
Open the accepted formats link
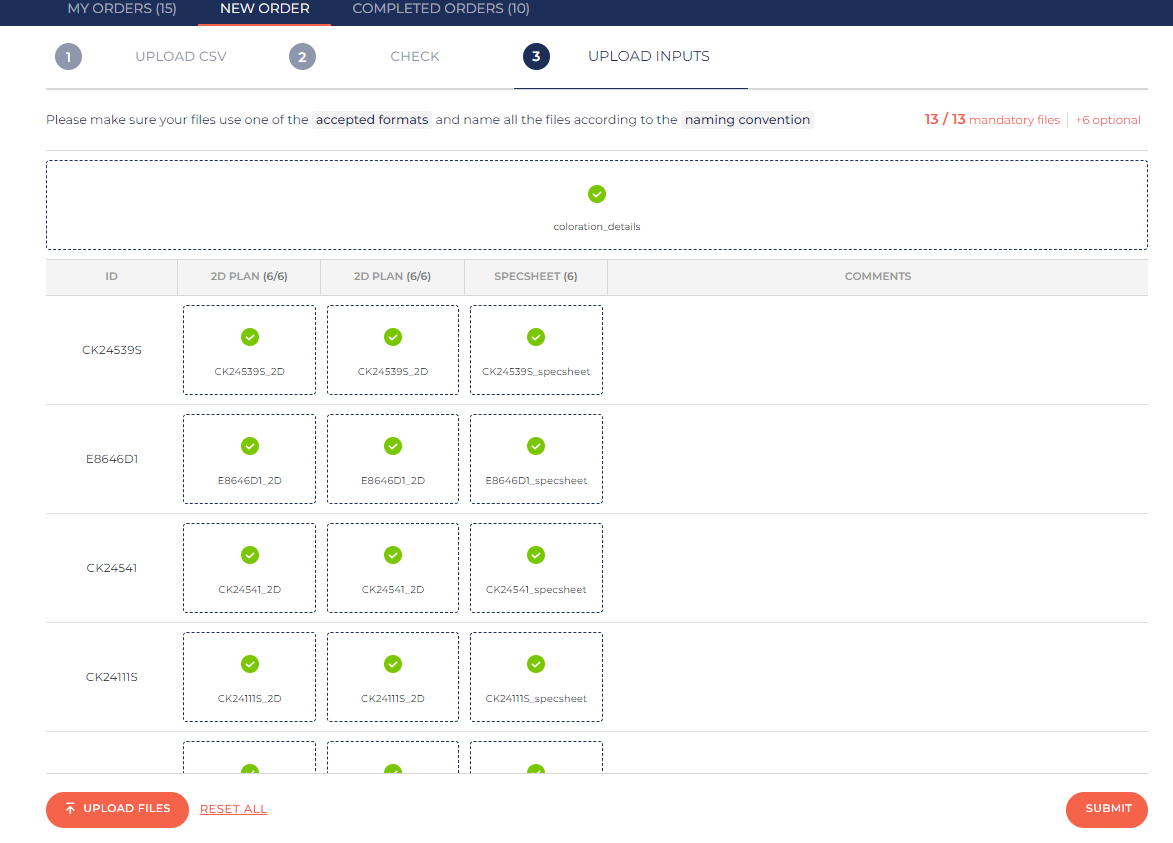click(x=372, y=120)
